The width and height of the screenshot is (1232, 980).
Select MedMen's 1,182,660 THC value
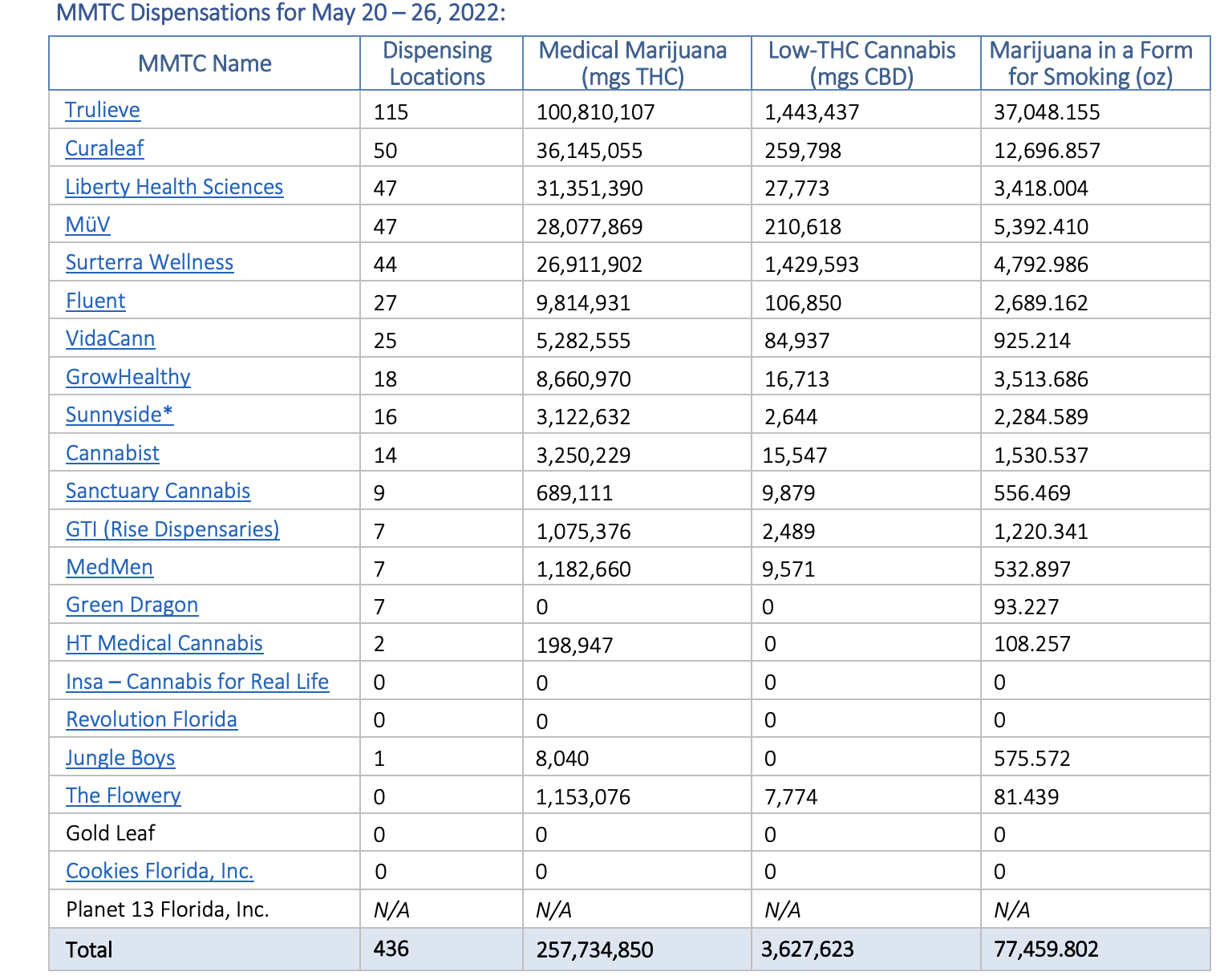click(584, 569)
